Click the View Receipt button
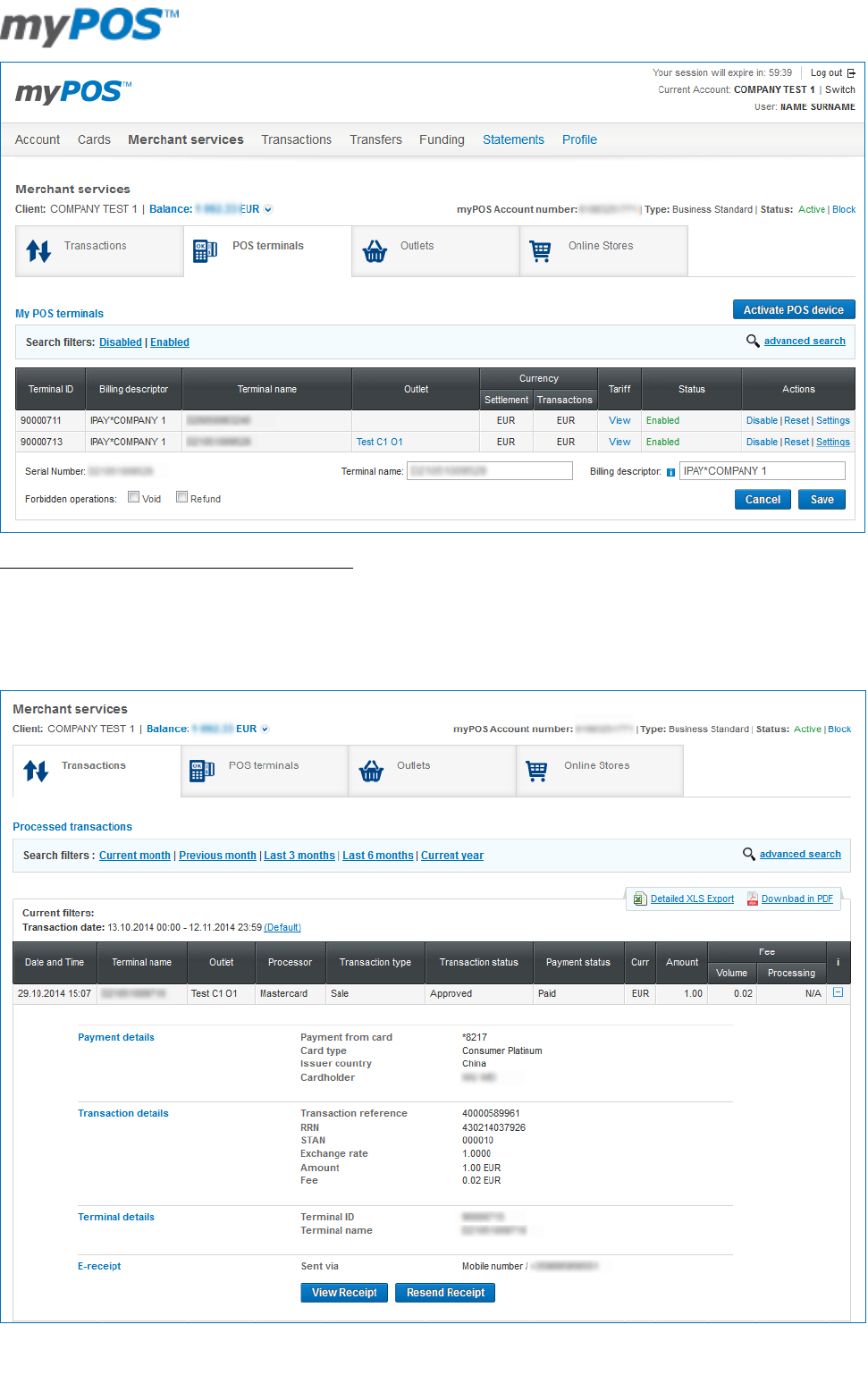Viewport: 868px width, 1392px height. click(x=344, y=1293)
